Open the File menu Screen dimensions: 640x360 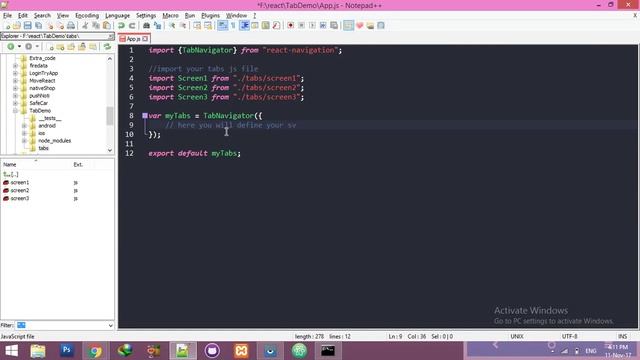[7, 16]
